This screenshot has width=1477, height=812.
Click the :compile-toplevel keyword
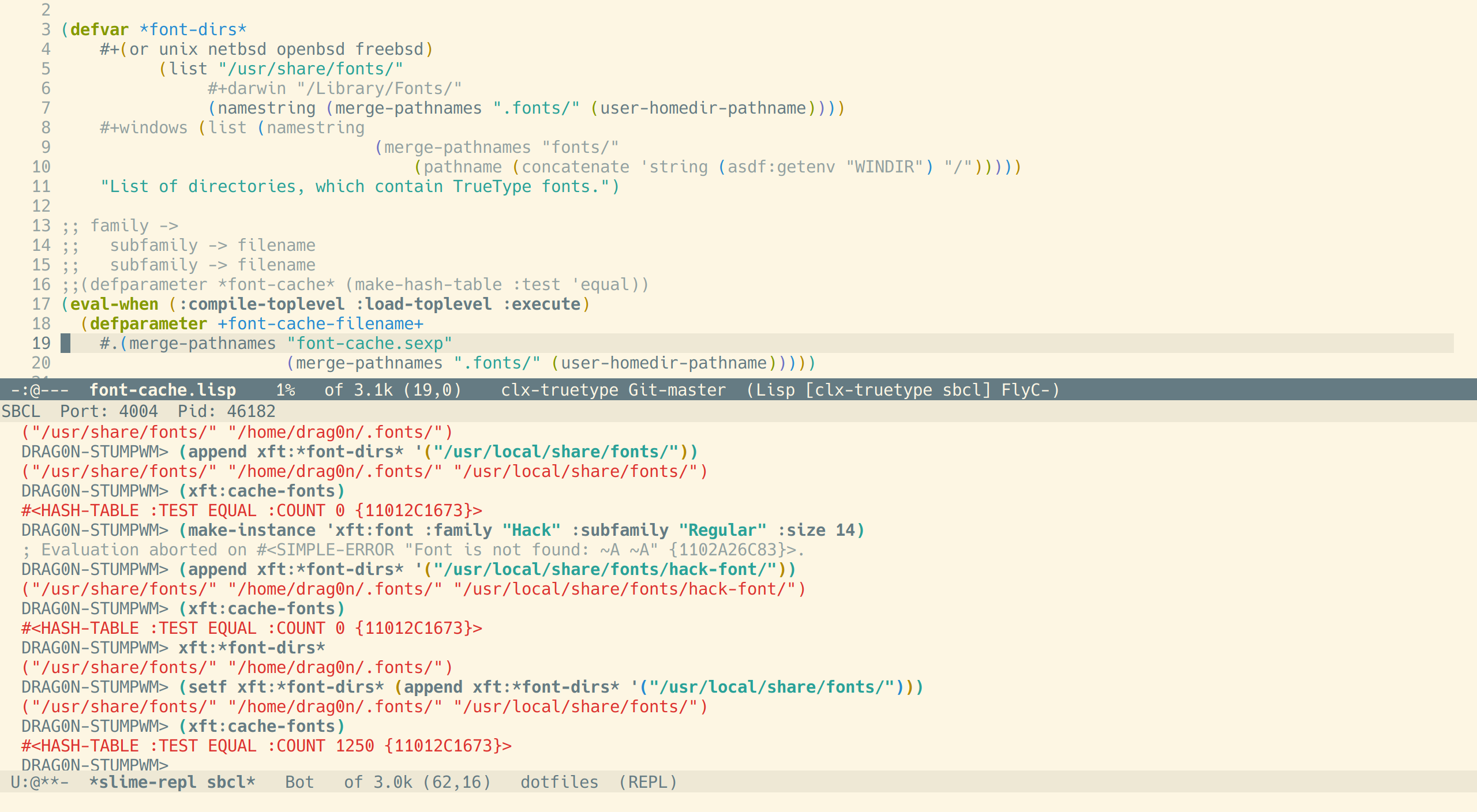pyautogui.click(x=261, y=304)
